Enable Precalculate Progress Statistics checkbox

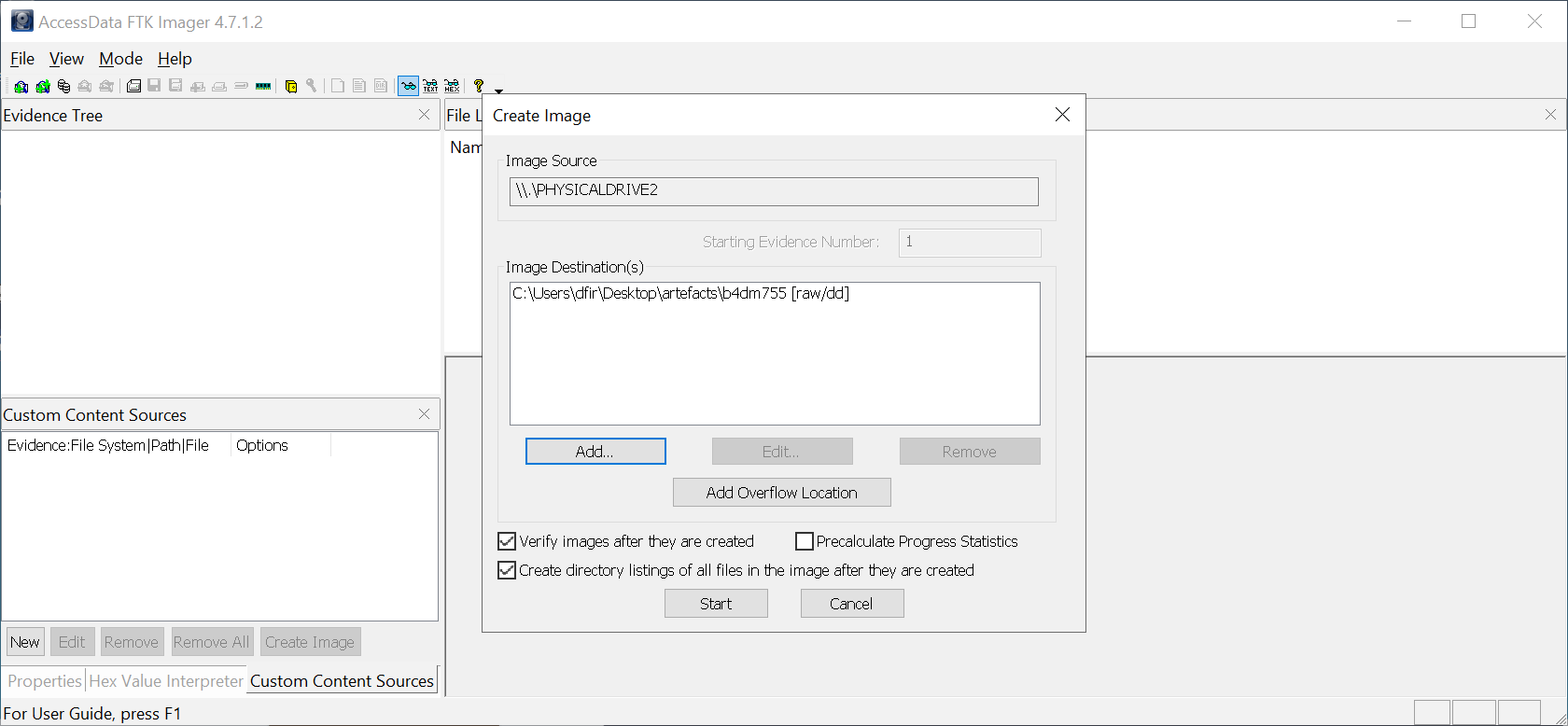tap(805, 541)
